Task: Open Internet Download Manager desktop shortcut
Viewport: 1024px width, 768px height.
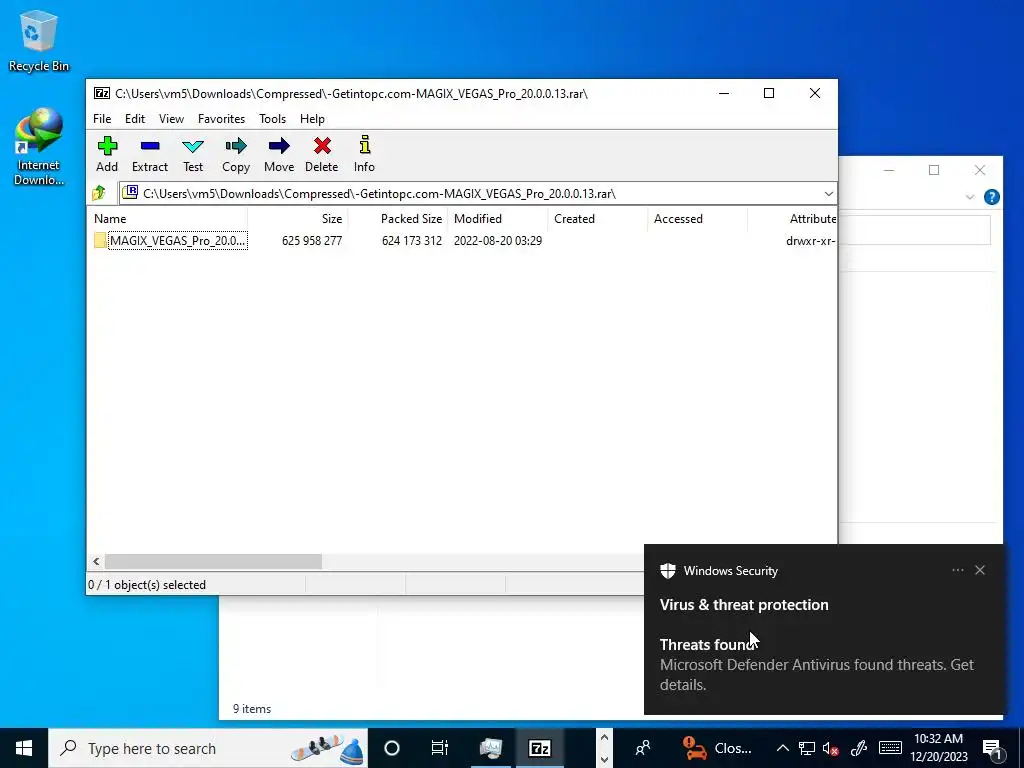Action: pos(39,147)
